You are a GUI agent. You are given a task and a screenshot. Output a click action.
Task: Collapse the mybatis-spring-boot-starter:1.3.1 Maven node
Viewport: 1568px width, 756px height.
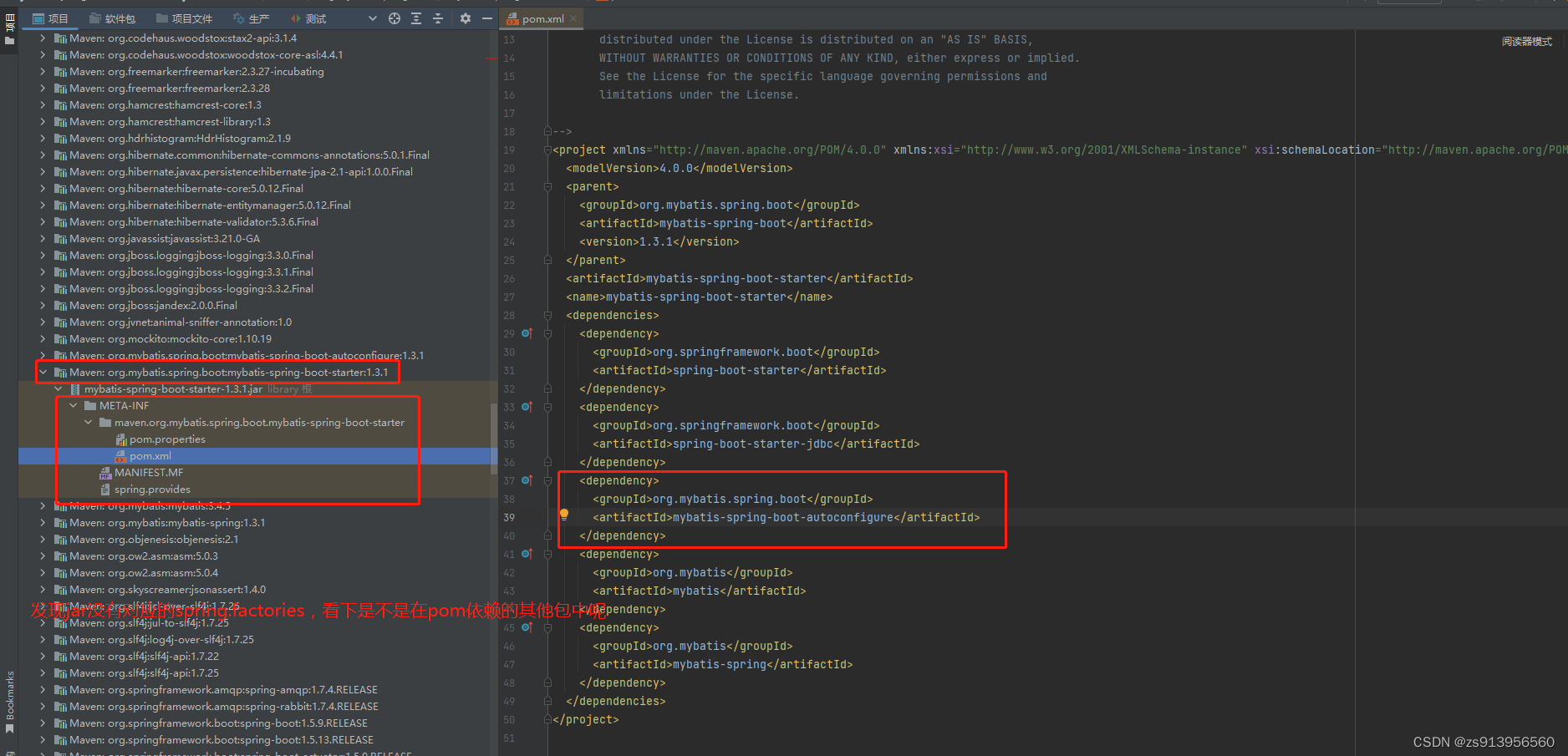[43, 373]
